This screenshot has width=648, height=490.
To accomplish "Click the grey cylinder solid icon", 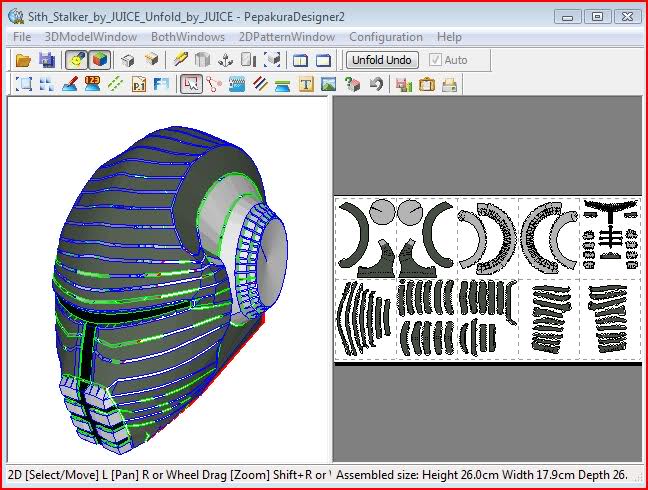I will point(202,60).
